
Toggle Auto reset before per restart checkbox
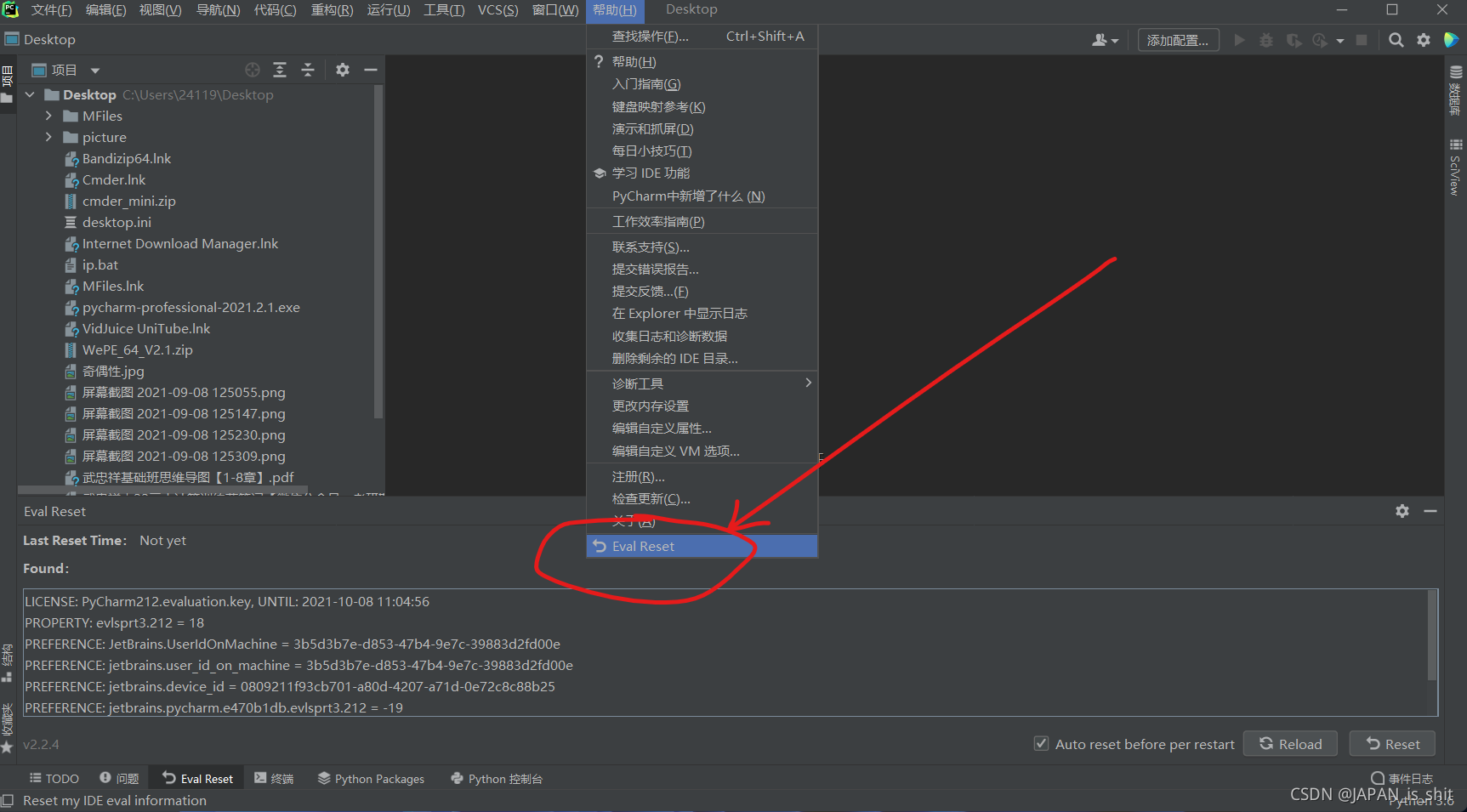point(1041,744)
